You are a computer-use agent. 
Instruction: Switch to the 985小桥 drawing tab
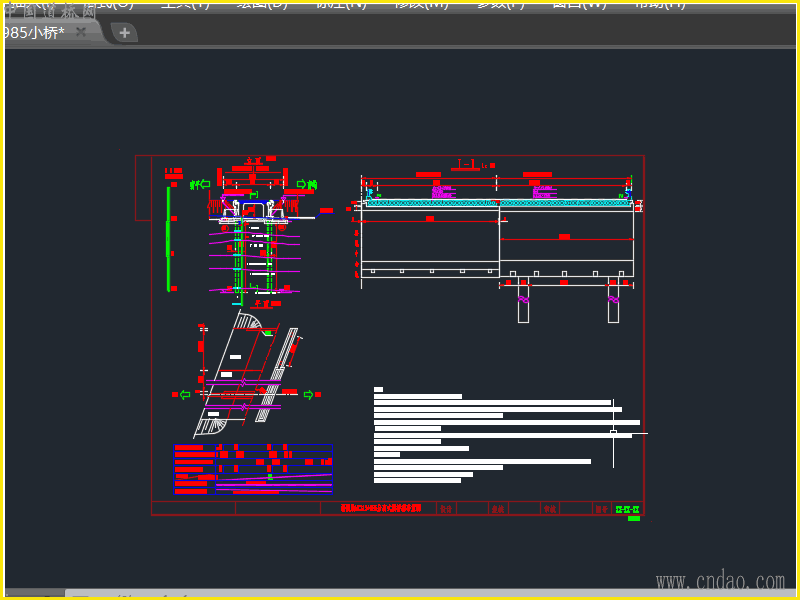[35, 32]
